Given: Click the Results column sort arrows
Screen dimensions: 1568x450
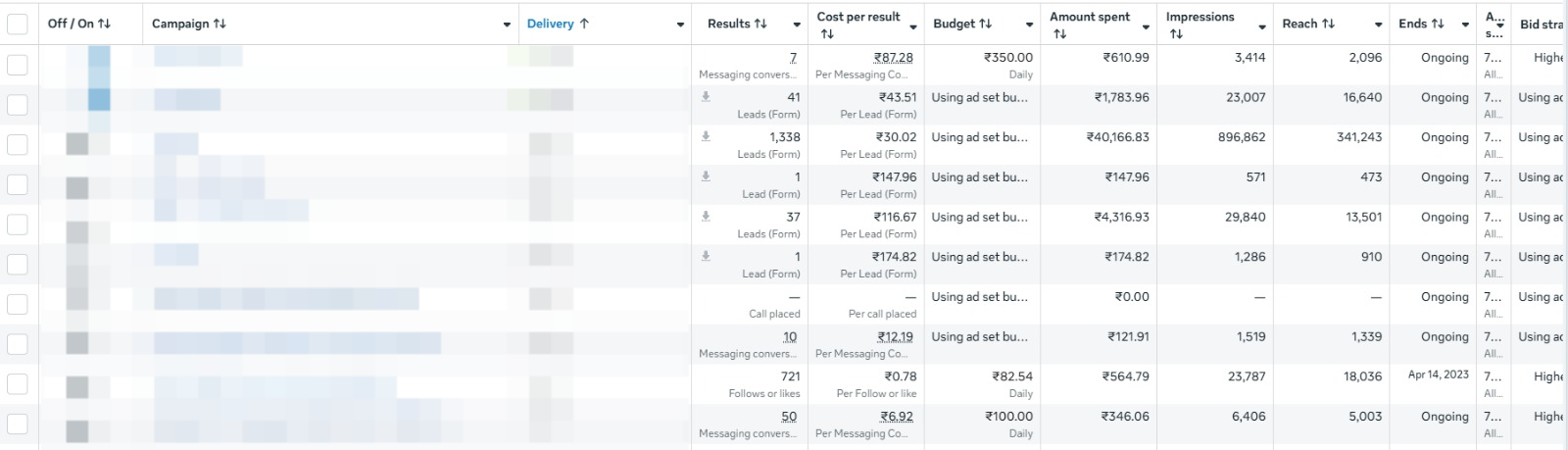Looking at the screenshot, I should pos(760,24).
